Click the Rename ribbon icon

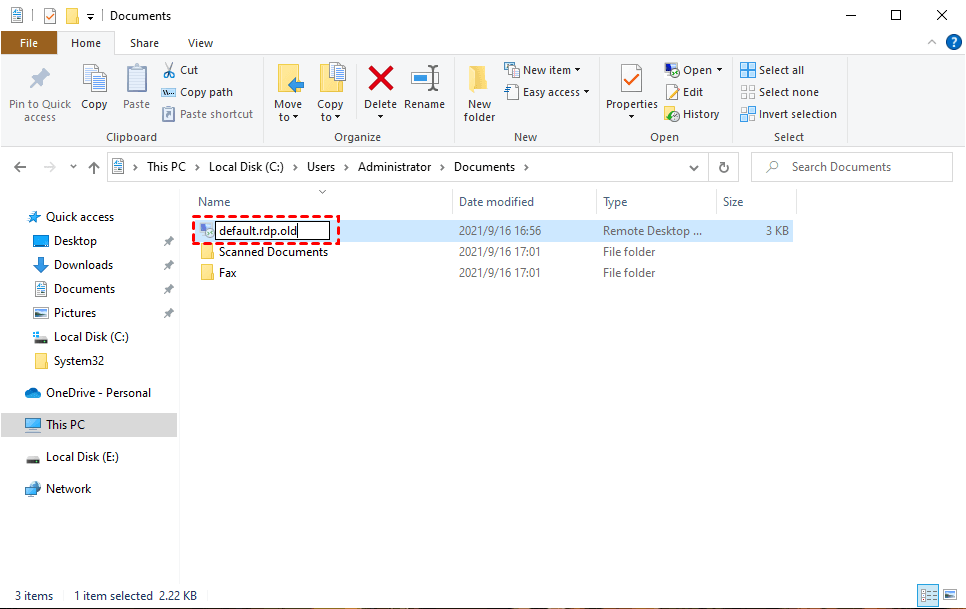(424, 79)
